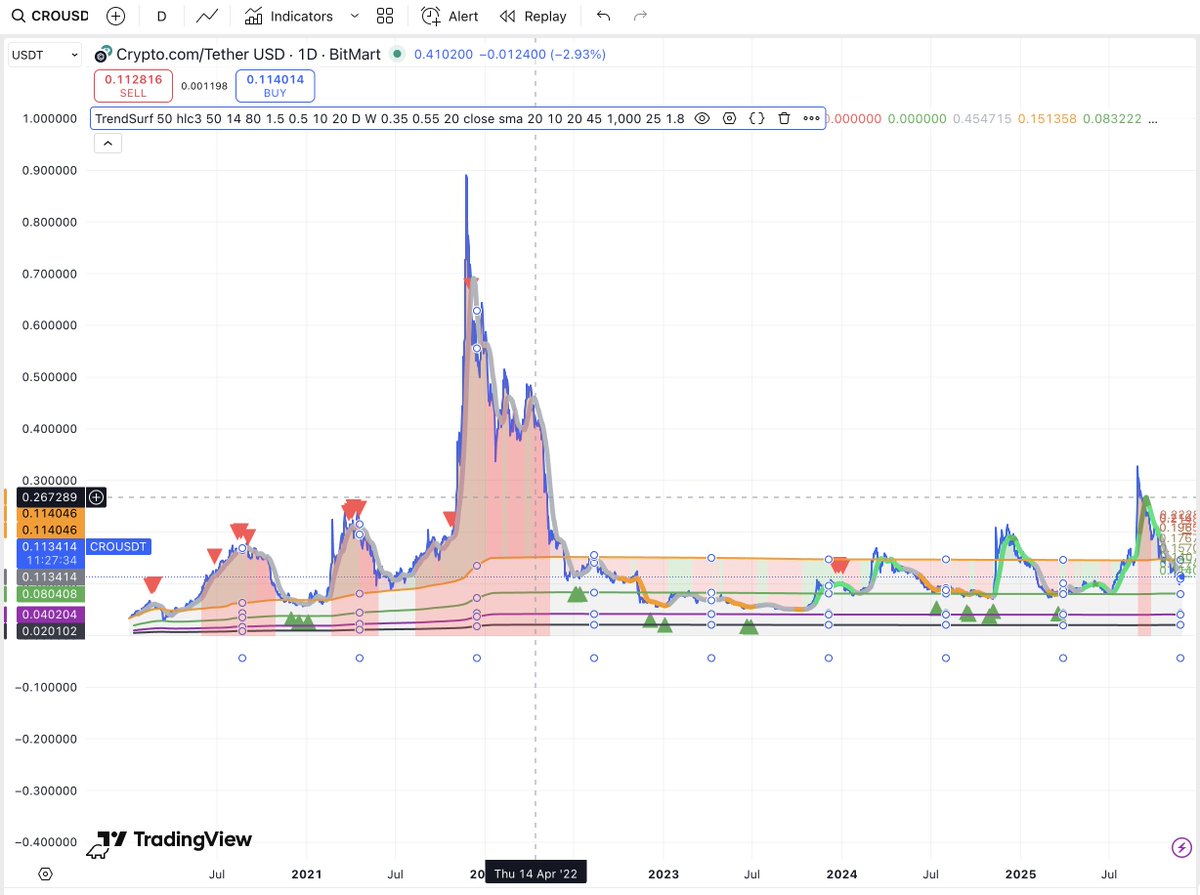
Task: Open the USDT currency dropdown
Action: tap(44, 54)
